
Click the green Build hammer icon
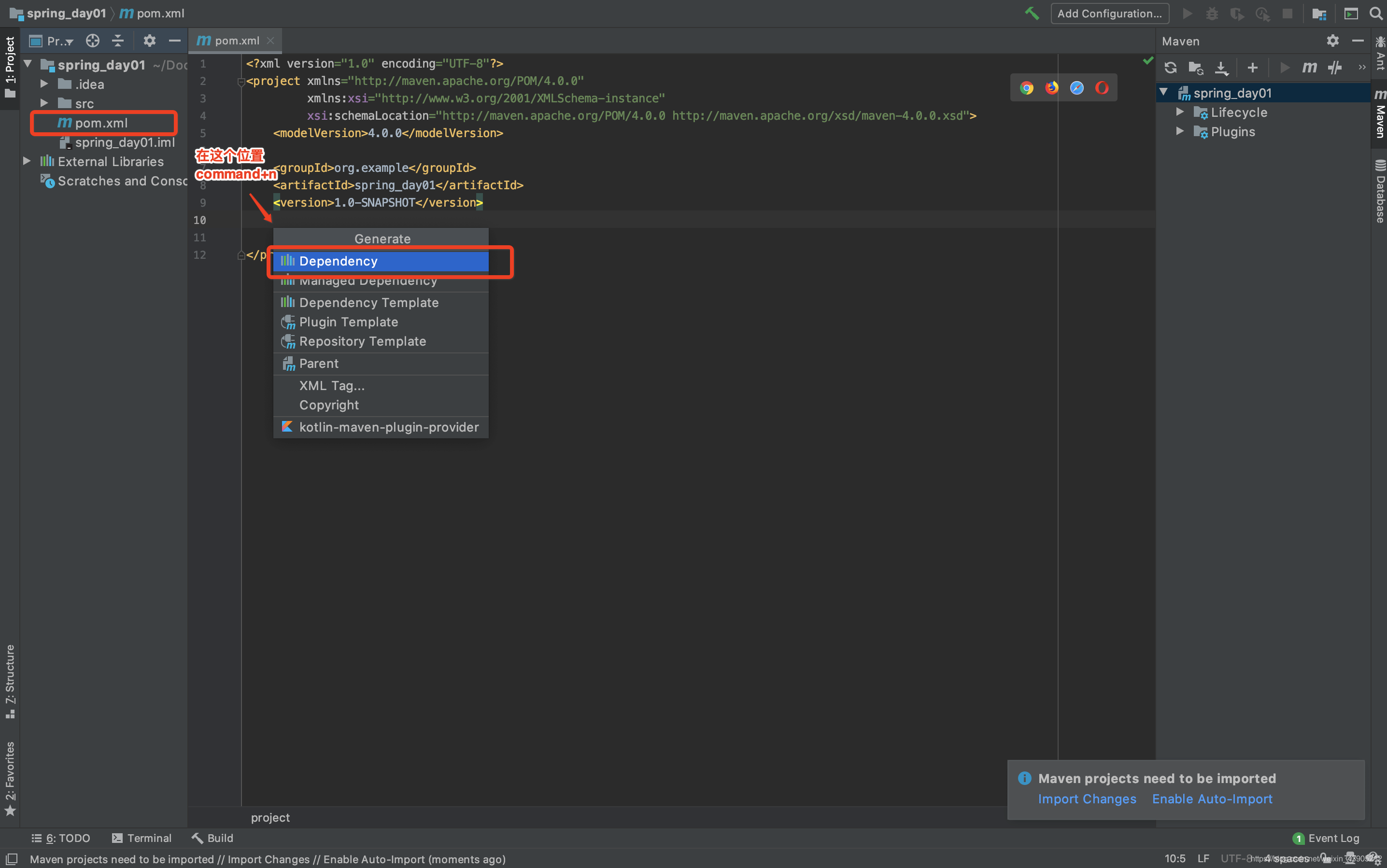click(1032, 13)
